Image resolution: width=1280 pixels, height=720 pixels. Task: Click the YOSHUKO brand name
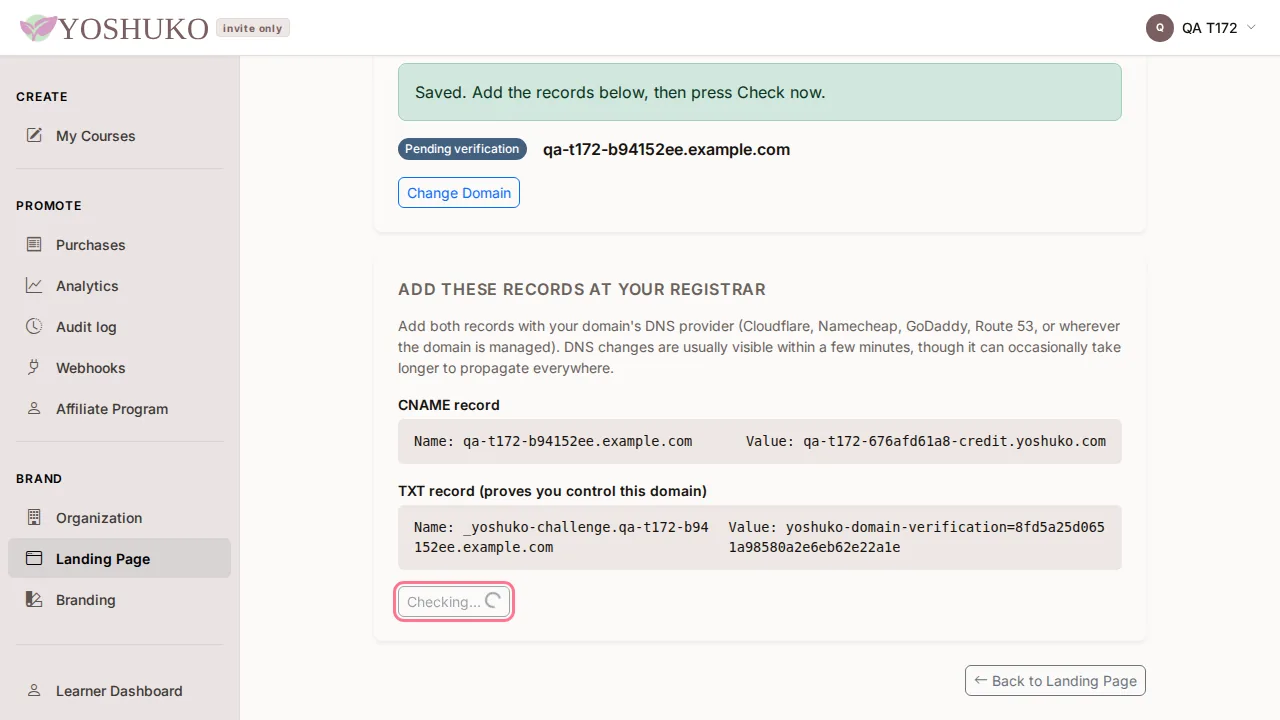(x=133, y=28)
